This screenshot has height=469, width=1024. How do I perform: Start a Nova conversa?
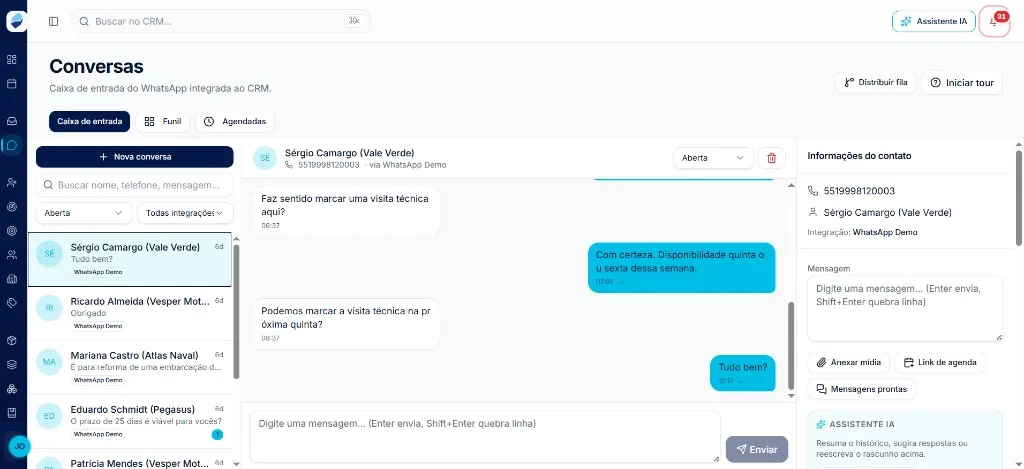coord(135,157)
